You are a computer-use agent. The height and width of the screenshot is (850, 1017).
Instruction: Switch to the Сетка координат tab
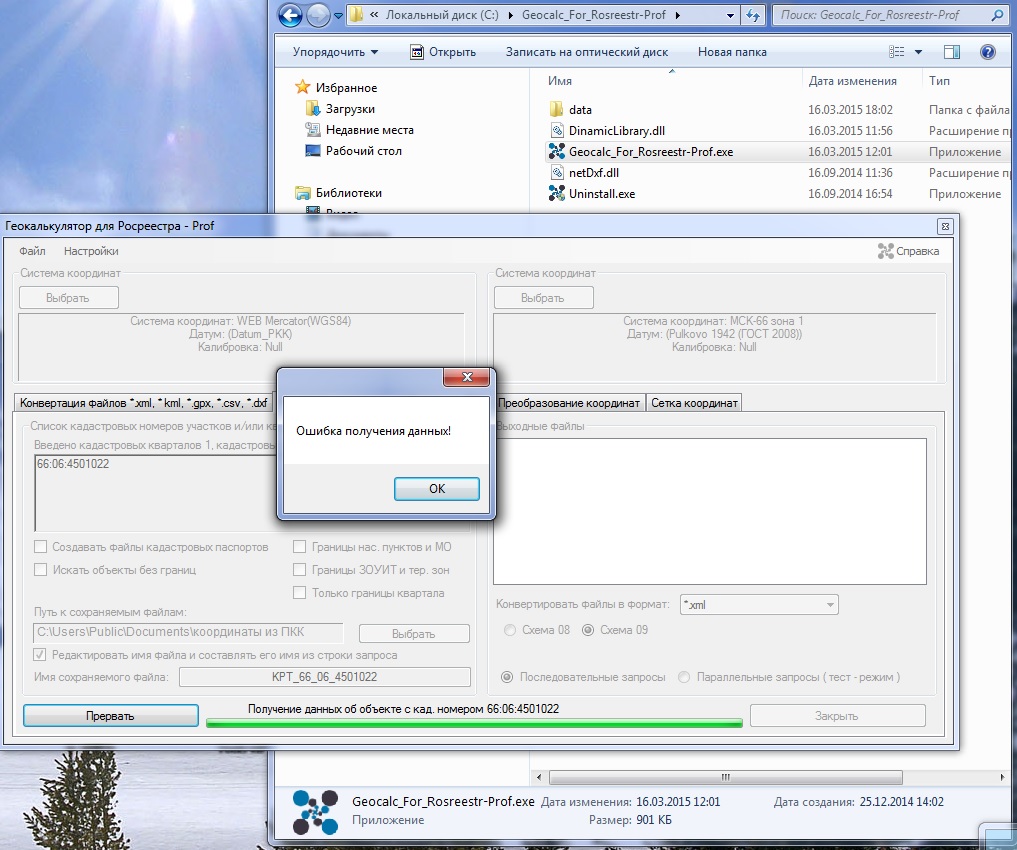694,403
